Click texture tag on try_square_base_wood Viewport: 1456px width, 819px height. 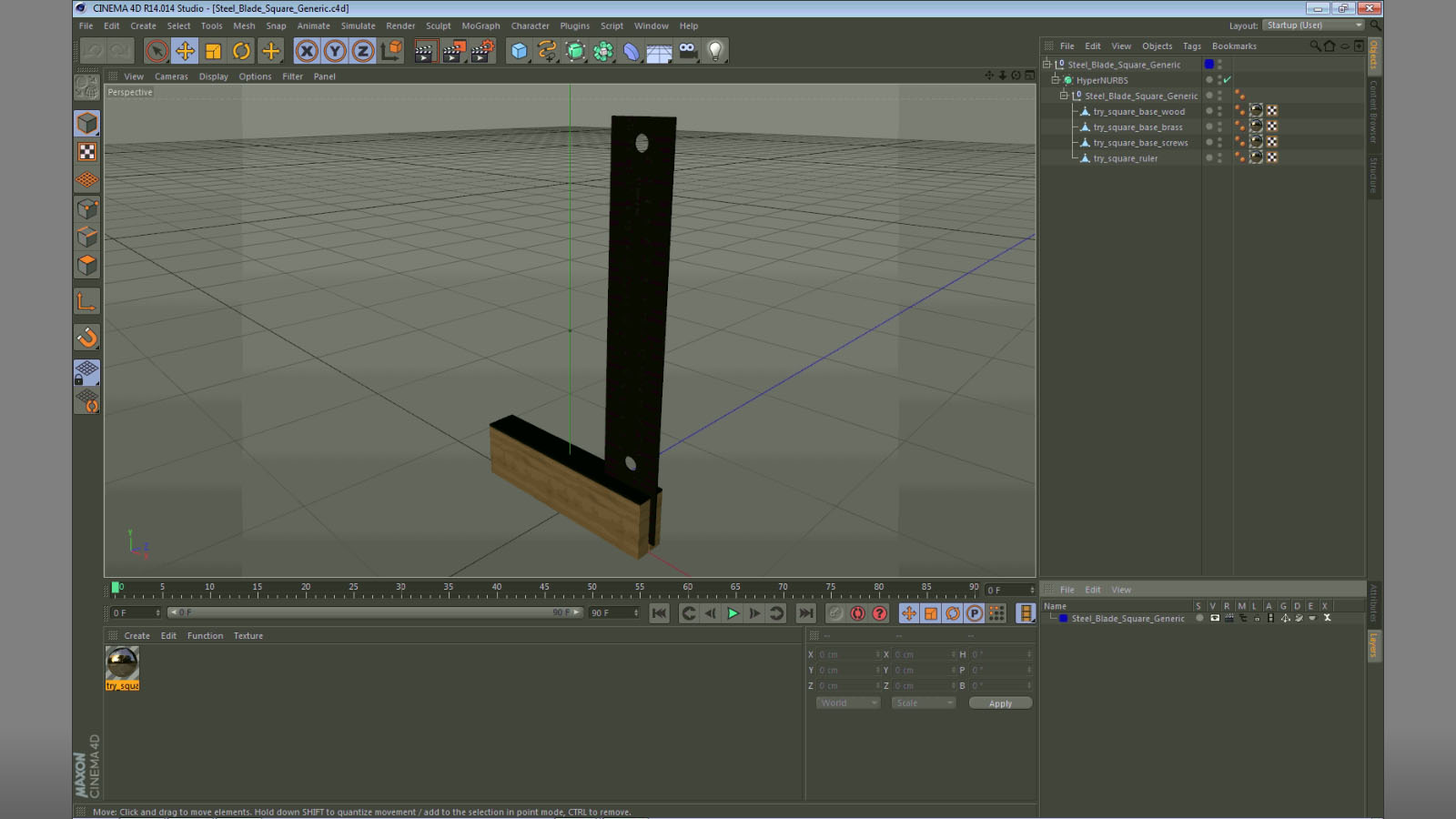click(x=1256, y=111)
